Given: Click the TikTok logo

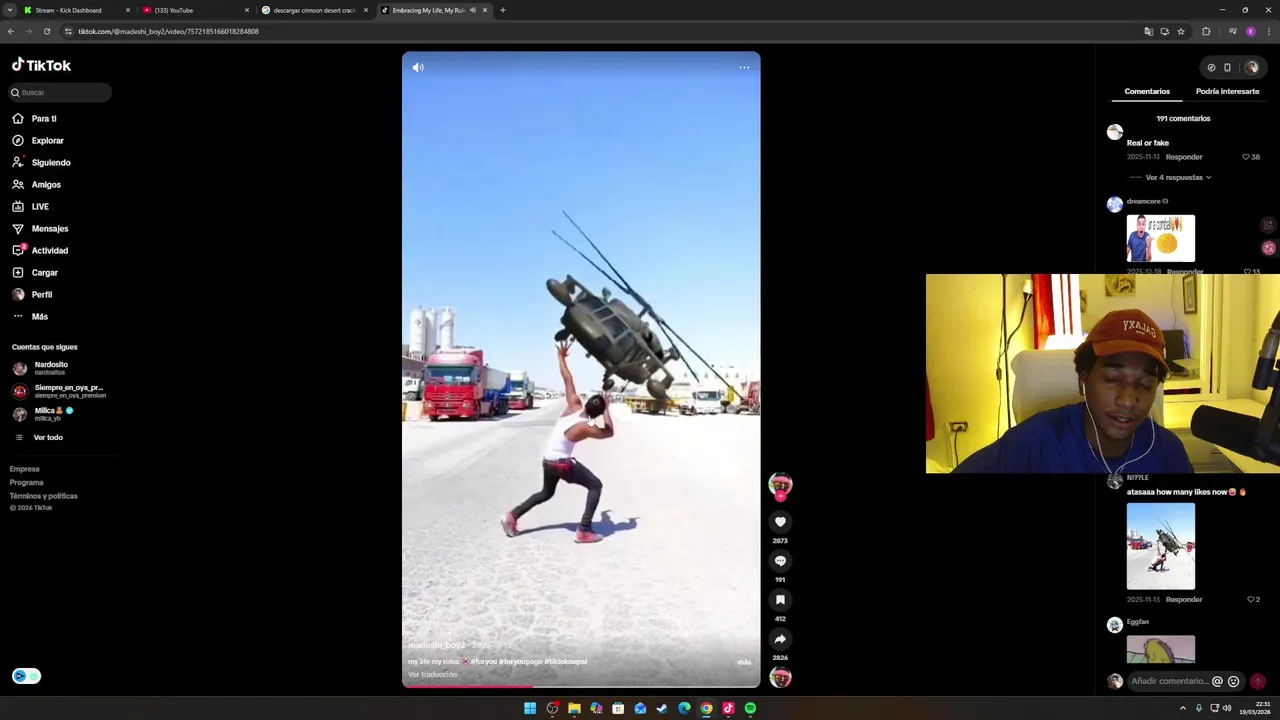Looking at the screenshot, I should click(x=41, y=65).
